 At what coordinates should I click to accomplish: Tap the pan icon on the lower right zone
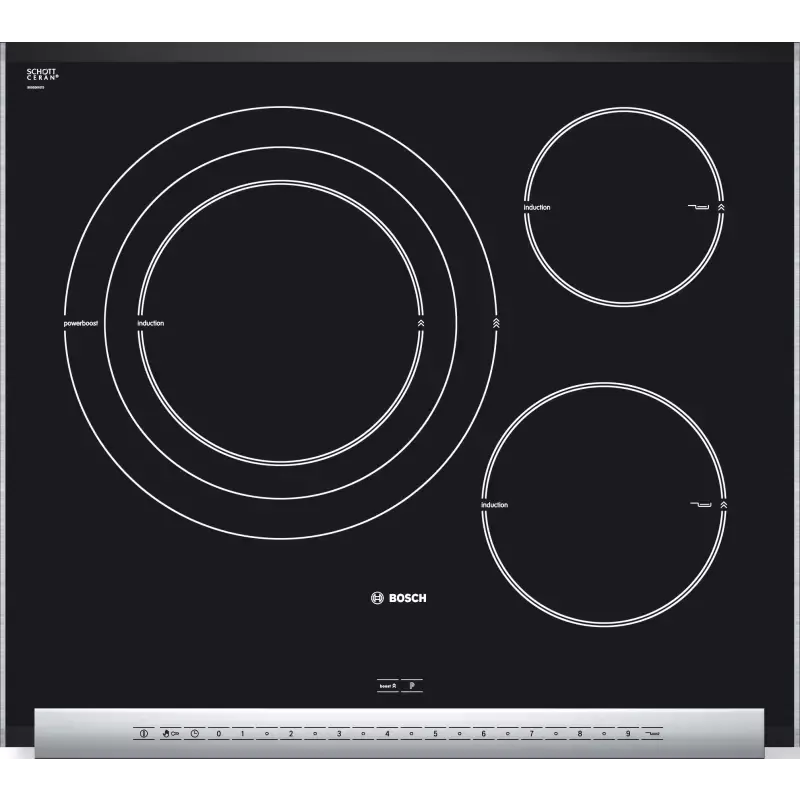click(x=700, y=505)
